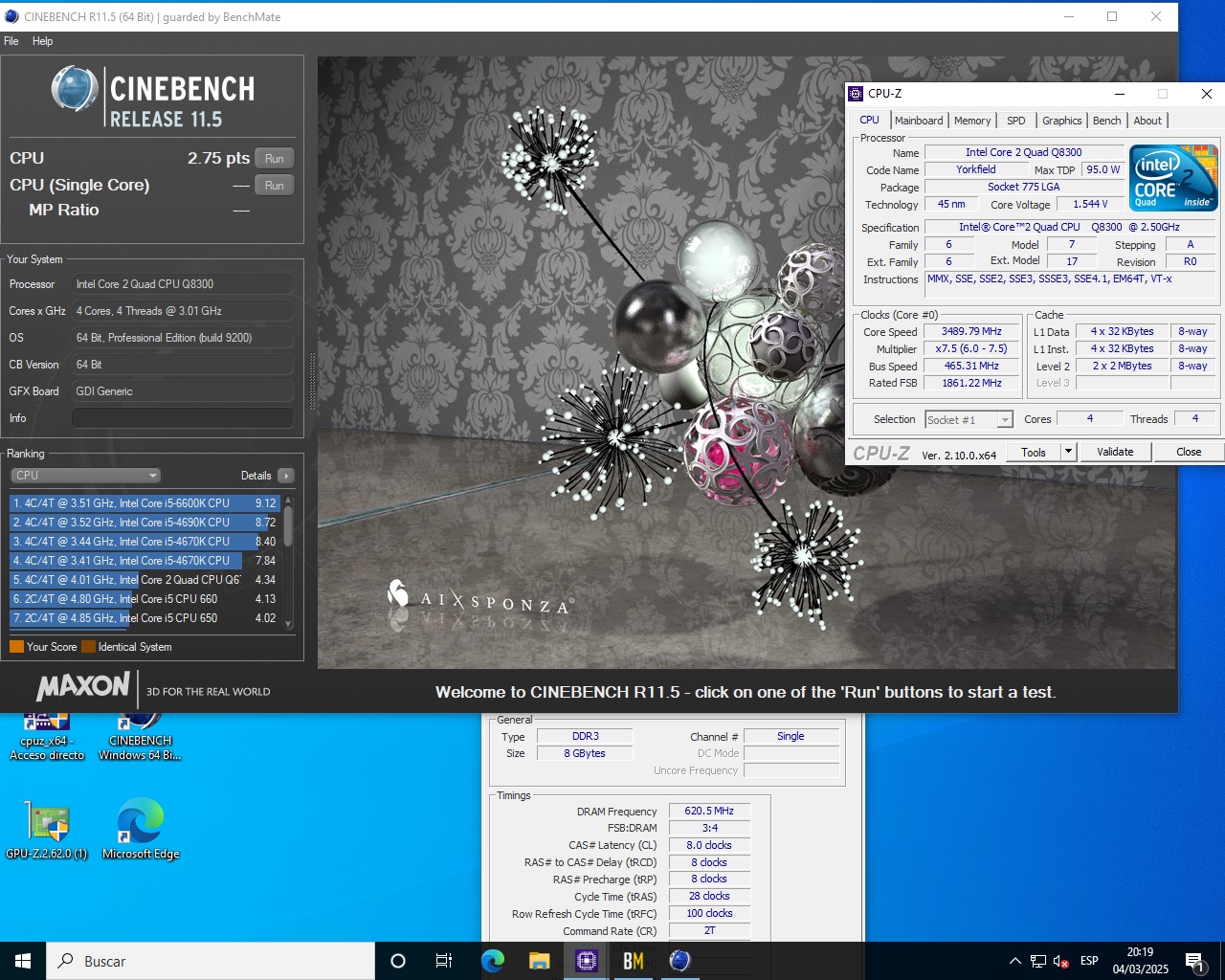1225x980 pixels.
Task: Click the Intel Core 2 Quad logo
Action: pos(1173,177)
